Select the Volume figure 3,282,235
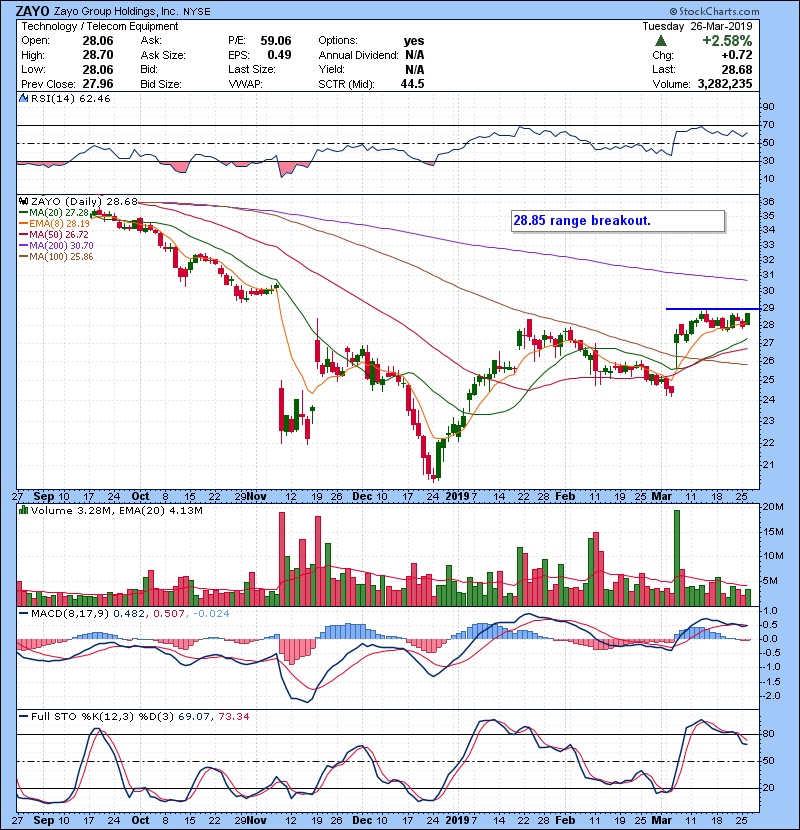 click(725, 84)
